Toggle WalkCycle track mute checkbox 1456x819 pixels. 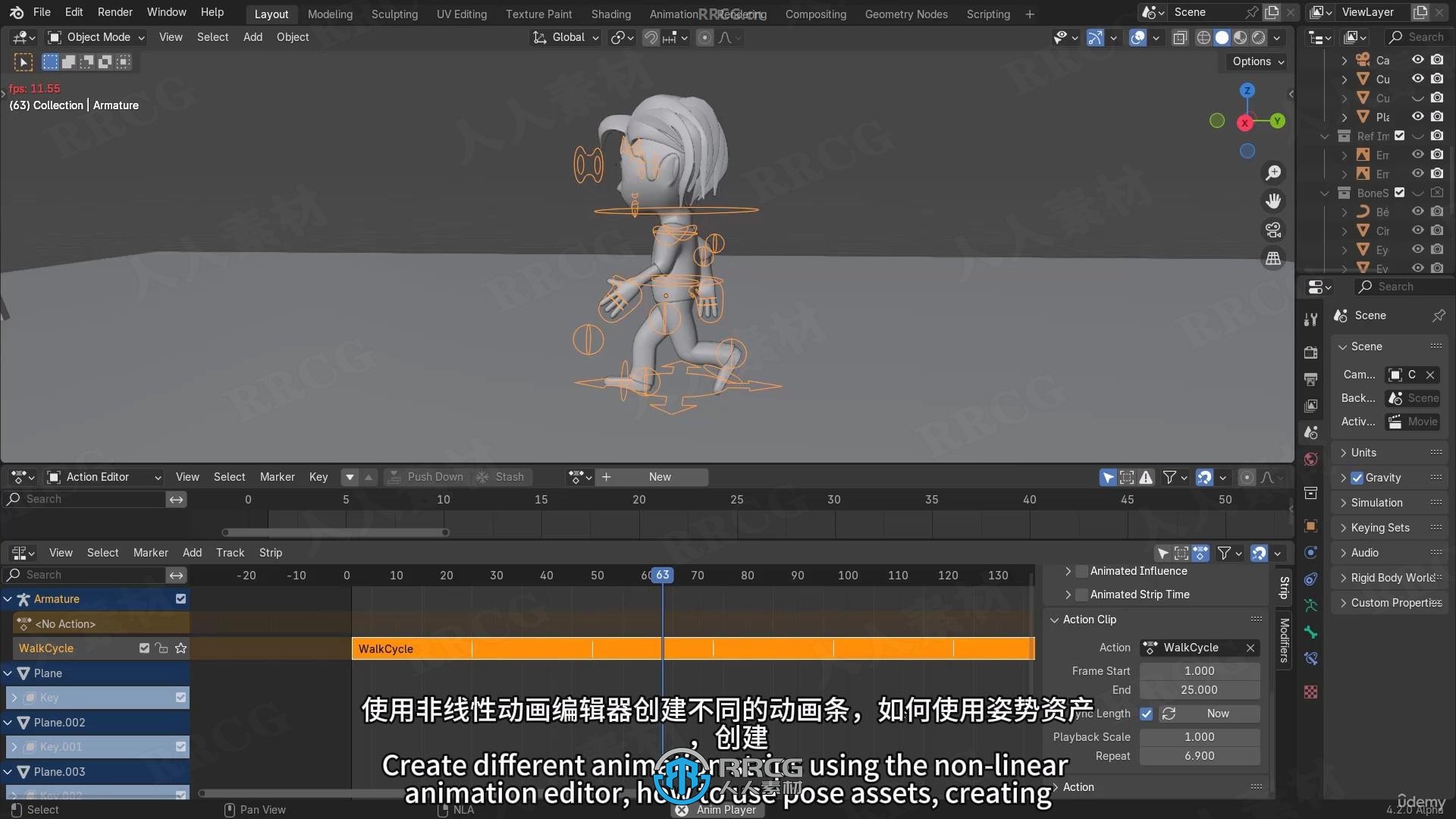click(x=144, y=648)
